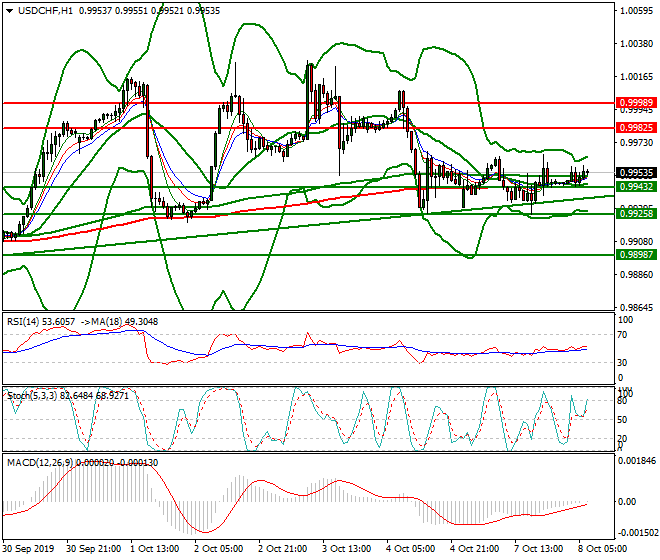Select the Stochastic scale level 50
The image size is (660, 560).
[x=622, y=420]
